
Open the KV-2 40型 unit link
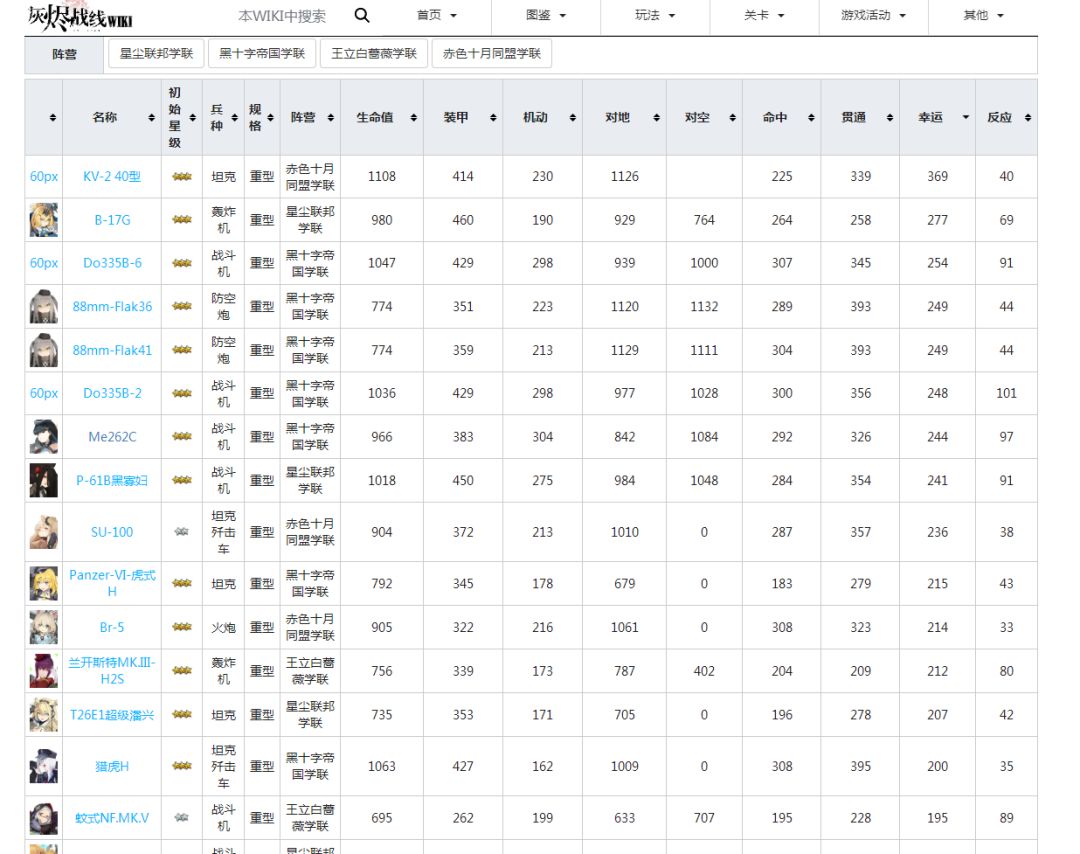[x=112, y=177]
